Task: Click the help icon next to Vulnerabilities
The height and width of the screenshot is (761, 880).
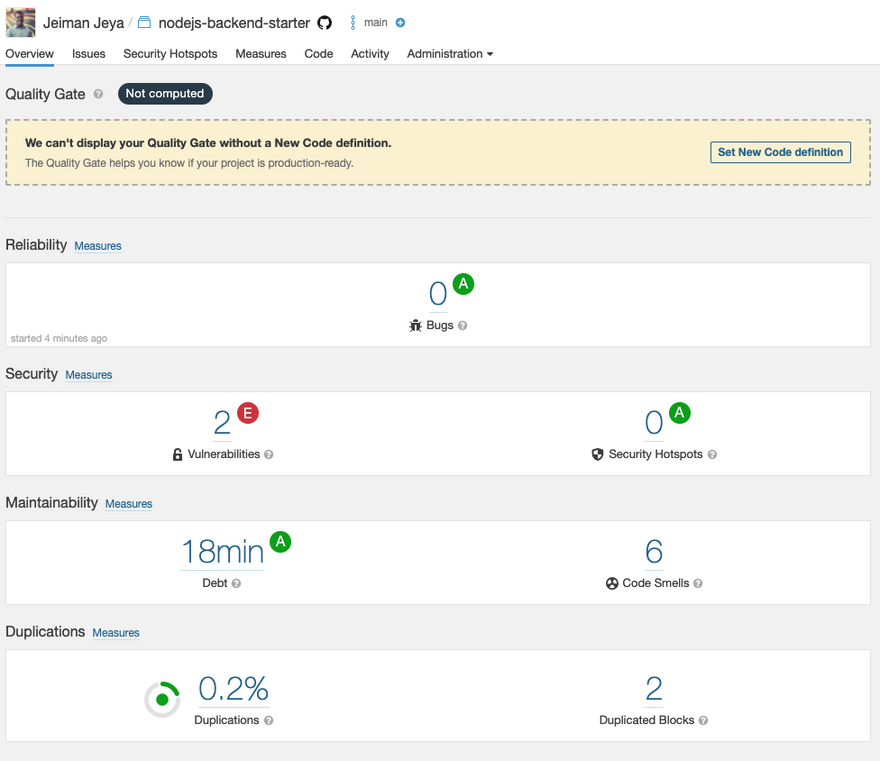Action: 269,455
